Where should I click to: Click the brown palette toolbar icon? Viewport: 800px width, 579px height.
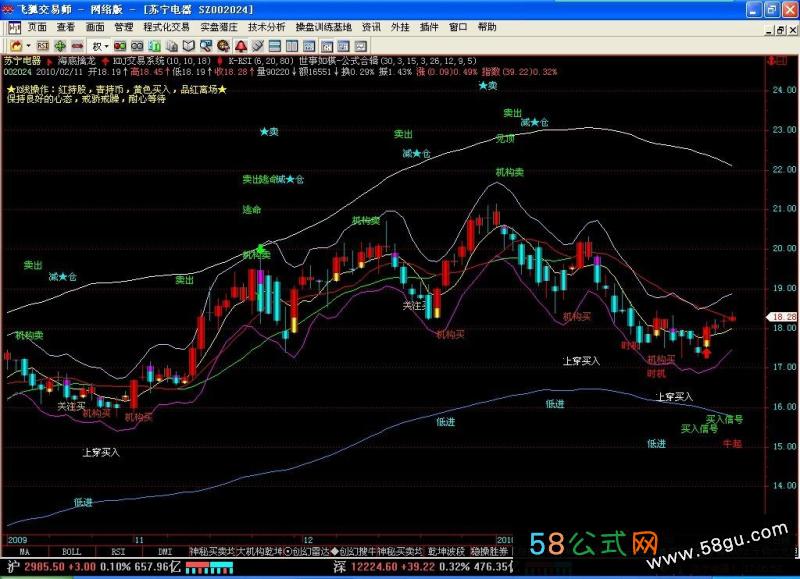pyautogui.click(x=223, y=46)
